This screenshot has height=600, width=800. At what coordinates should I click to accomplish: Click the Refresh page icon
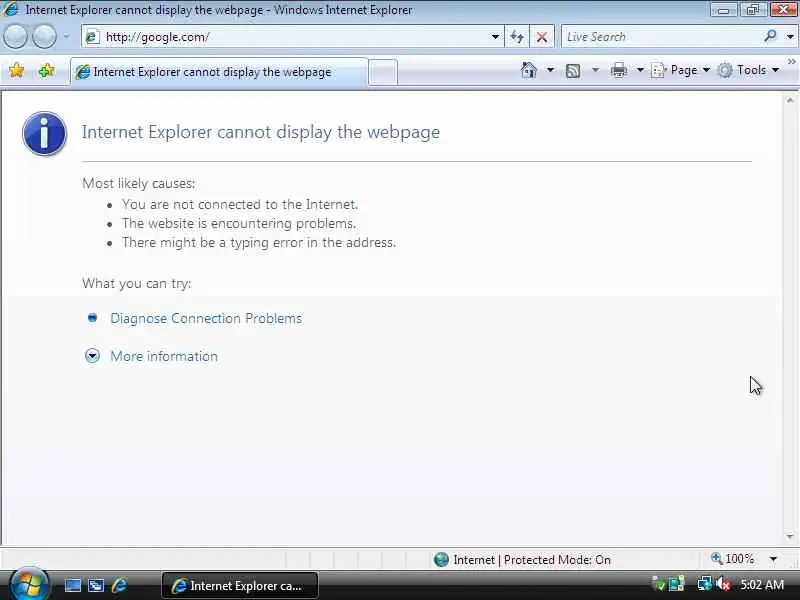[517, 37]
